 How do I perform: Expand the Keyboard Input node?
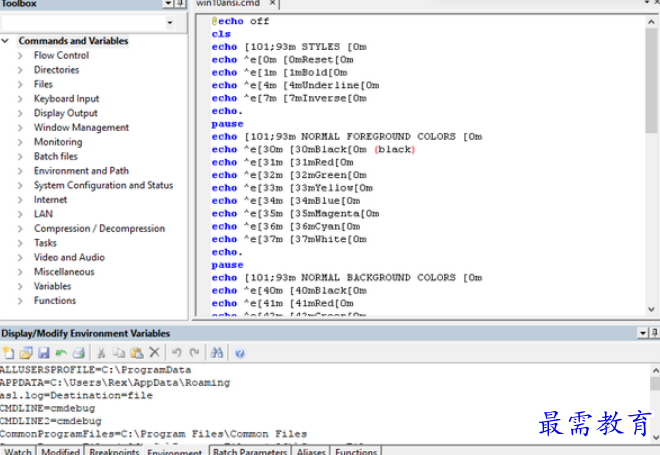pyautogui.click(x=20, y=99)
